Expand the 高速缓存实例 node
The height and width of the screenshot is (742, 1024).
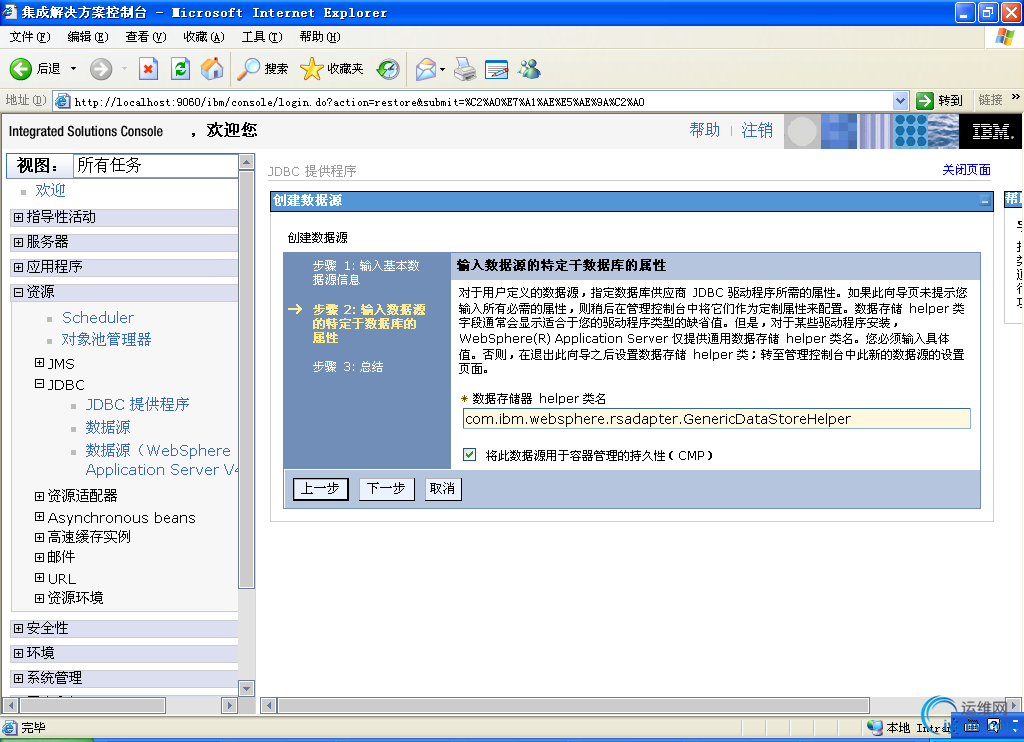tap(39, 537)
